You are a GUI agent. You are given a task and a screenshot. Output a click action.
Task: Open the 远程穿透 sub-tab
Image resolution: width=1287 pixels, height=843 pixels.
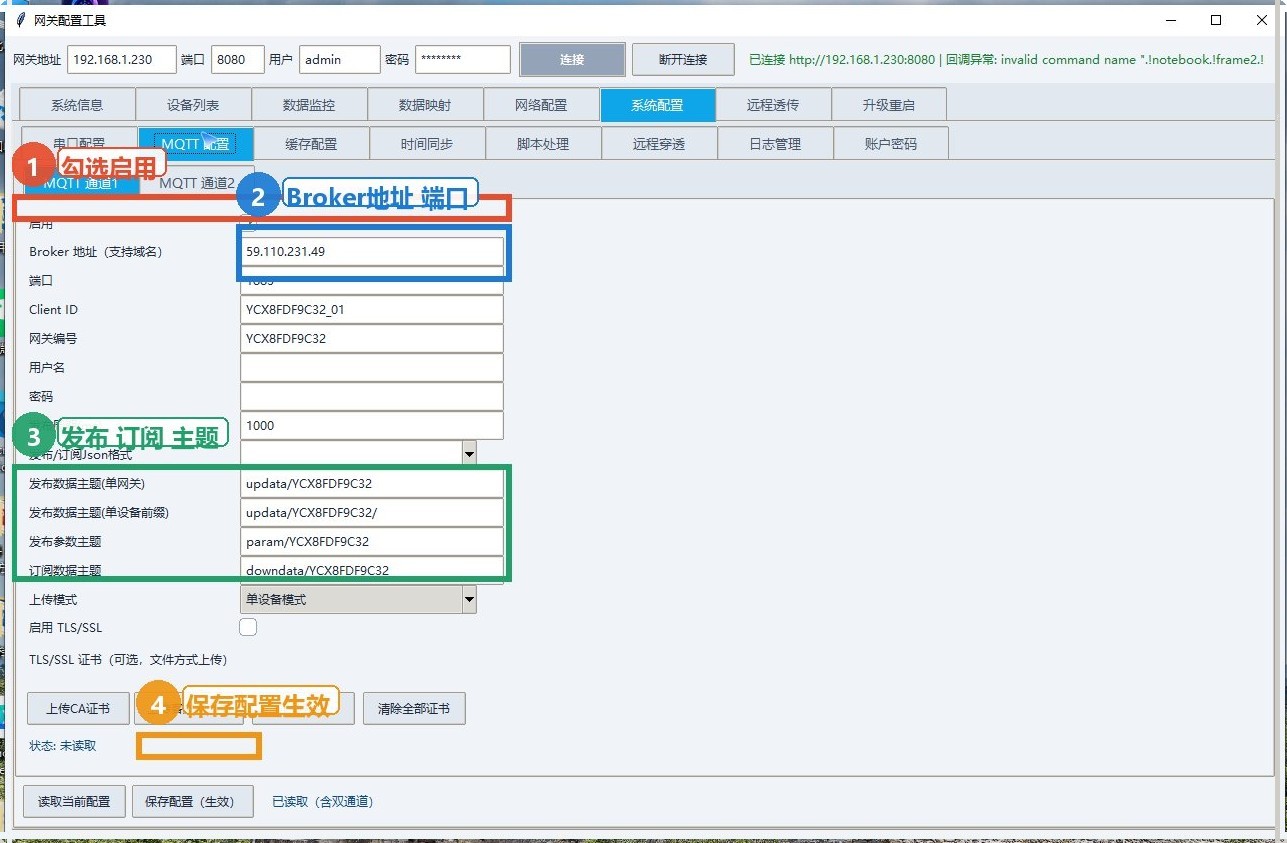click(x=659, y=143)
